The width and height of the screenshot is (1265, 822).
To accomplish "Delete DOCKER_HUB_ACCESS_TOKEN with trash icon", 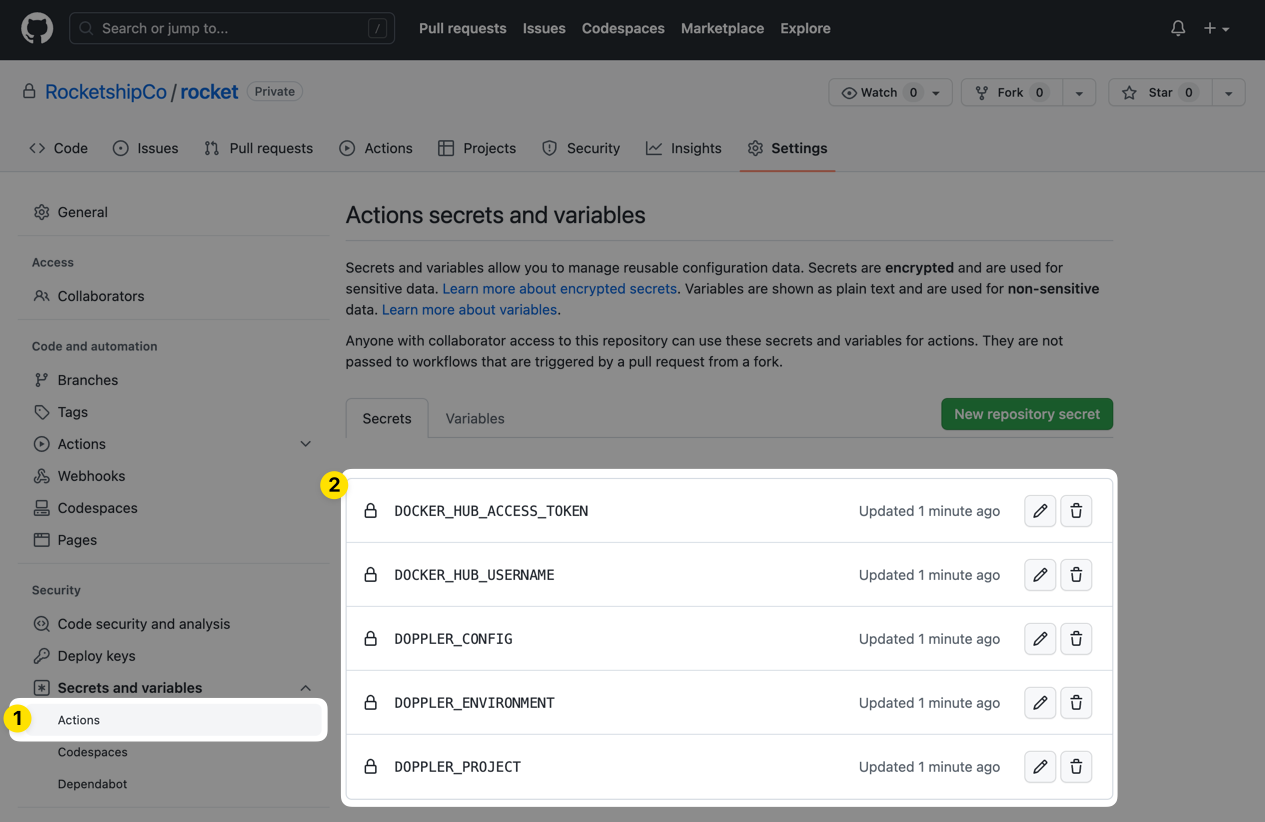I will click(x=1076, y=511).
